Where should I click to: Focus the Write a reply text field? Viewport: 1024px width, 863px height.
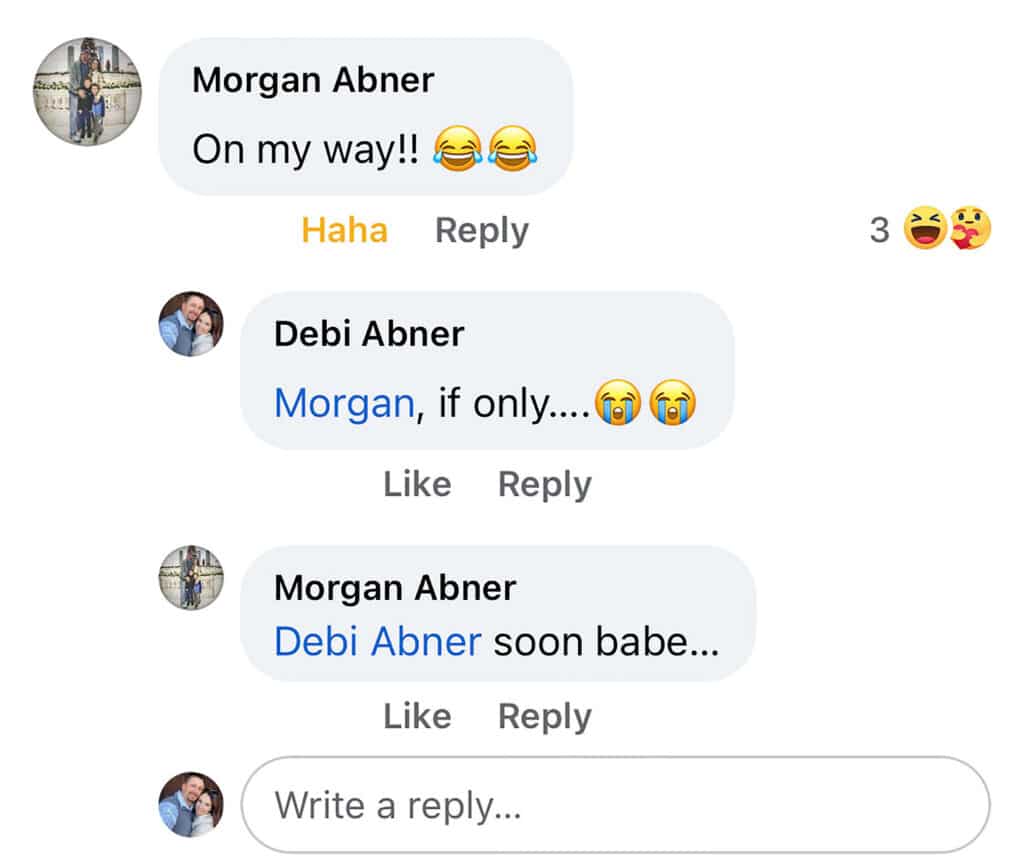[x=615, y=805]
